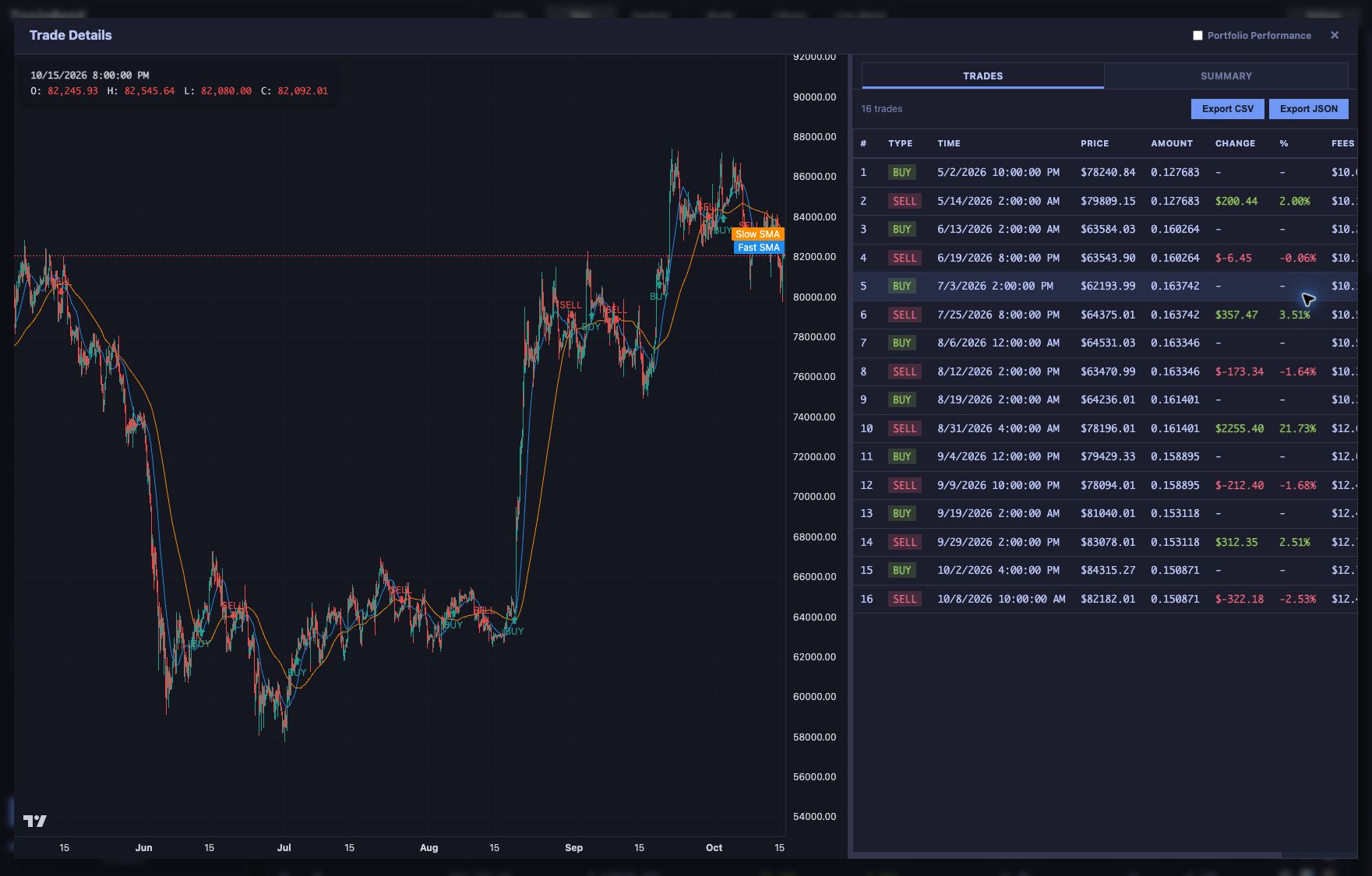
Task: Click the TradingView logo on chart
Action: click(35, 821)
